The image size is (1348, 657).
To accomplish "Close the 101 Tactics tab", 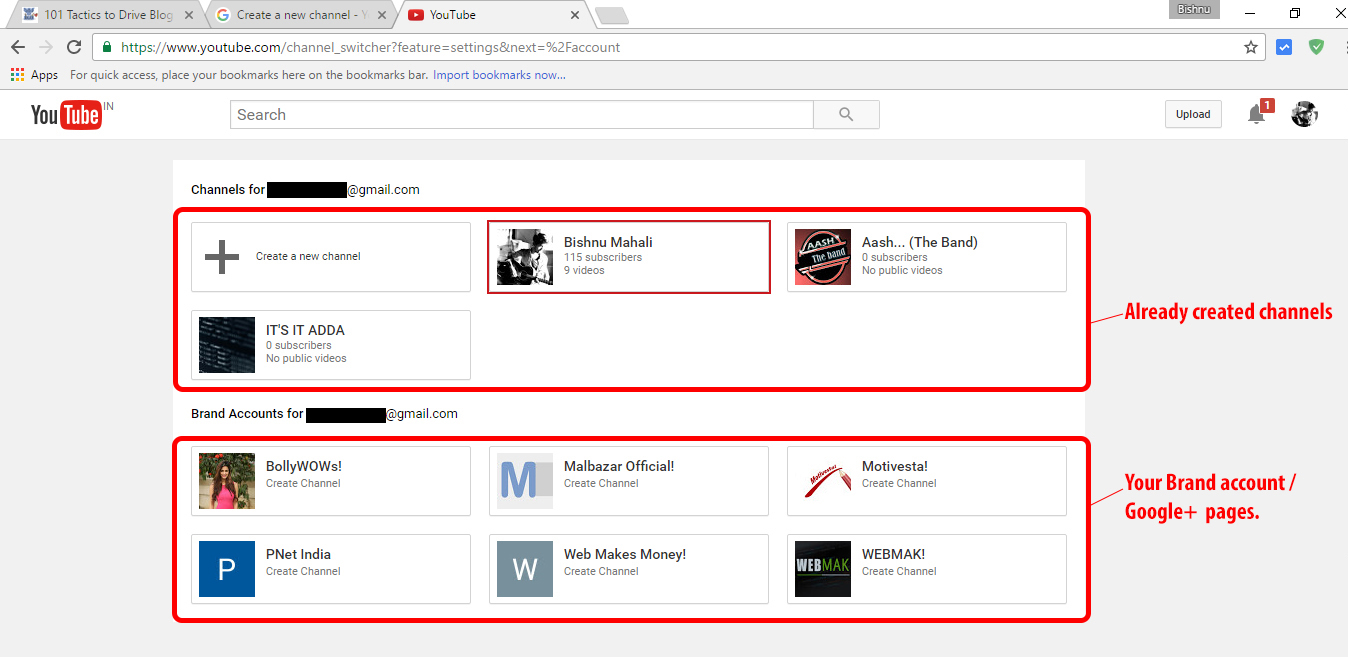I will tap(189, 15).
